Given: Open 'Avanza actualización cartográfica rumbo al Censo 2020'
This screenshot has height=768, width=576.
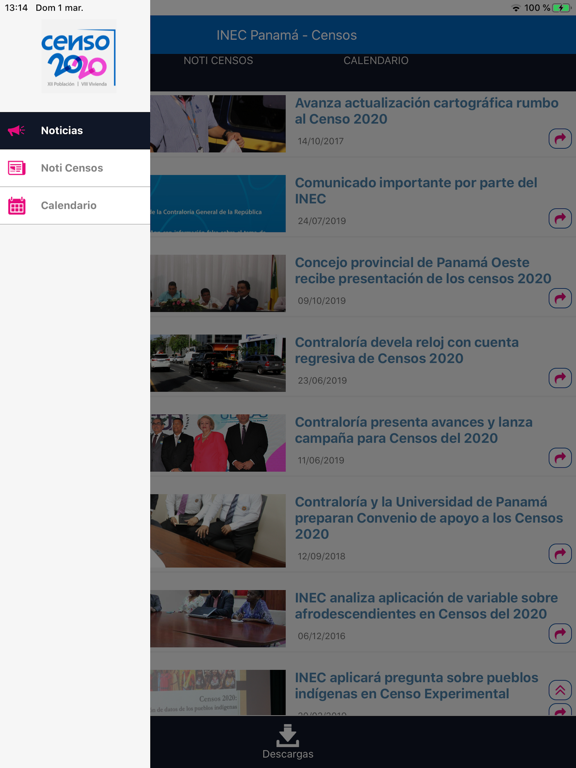Looking at the screenshot, I should 427,111.
